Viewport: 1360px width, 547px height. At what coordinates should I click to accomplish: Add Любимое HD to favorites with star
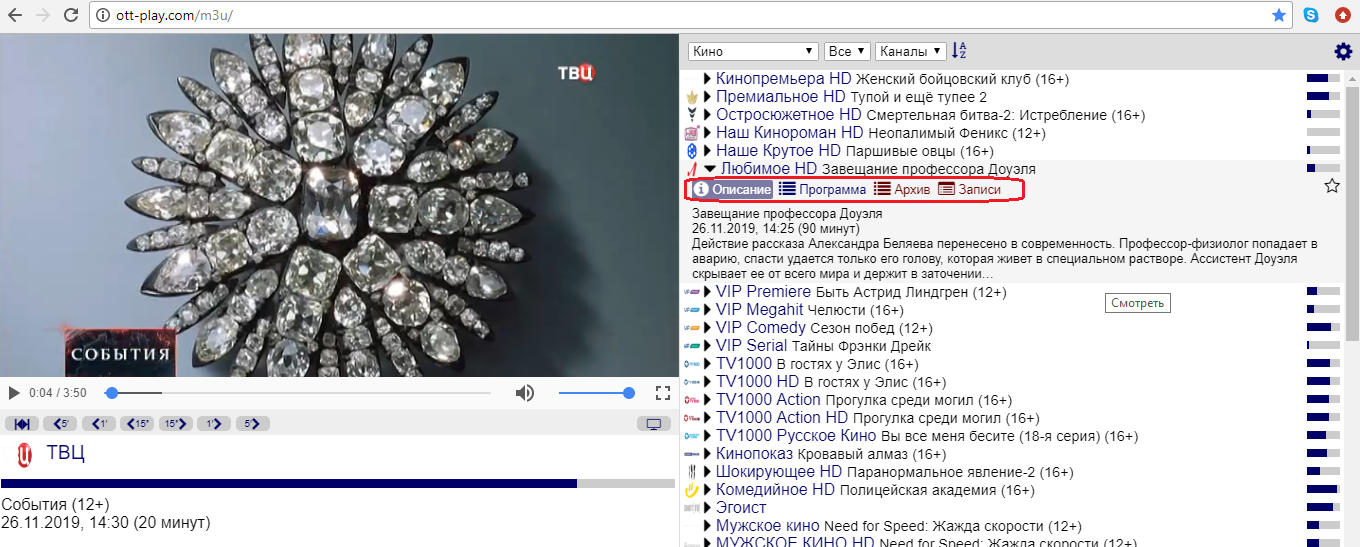[1331, 186]
